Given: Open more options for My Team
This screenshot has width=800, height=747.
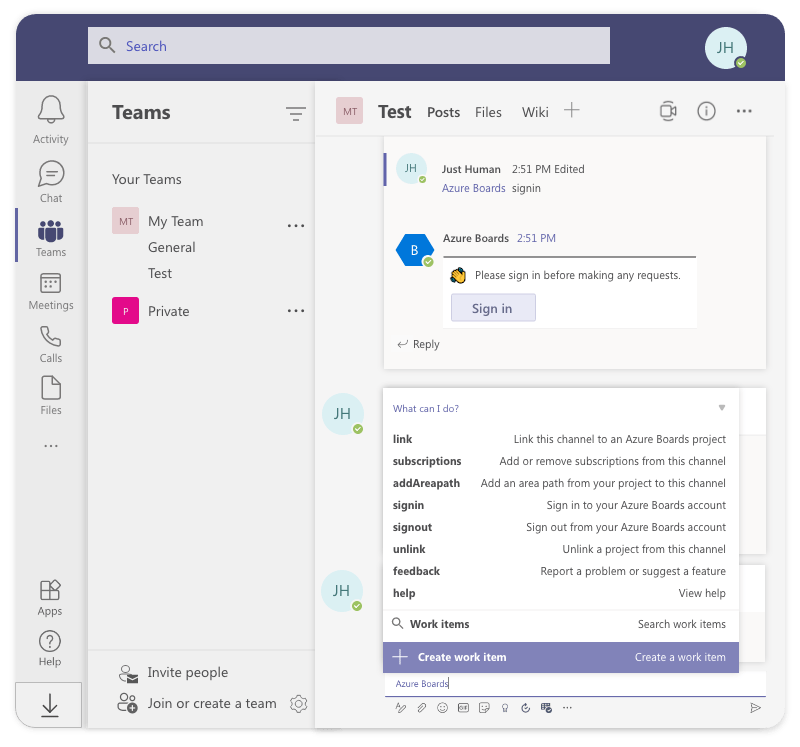Looking at the screenshot, I should (295, 226).
